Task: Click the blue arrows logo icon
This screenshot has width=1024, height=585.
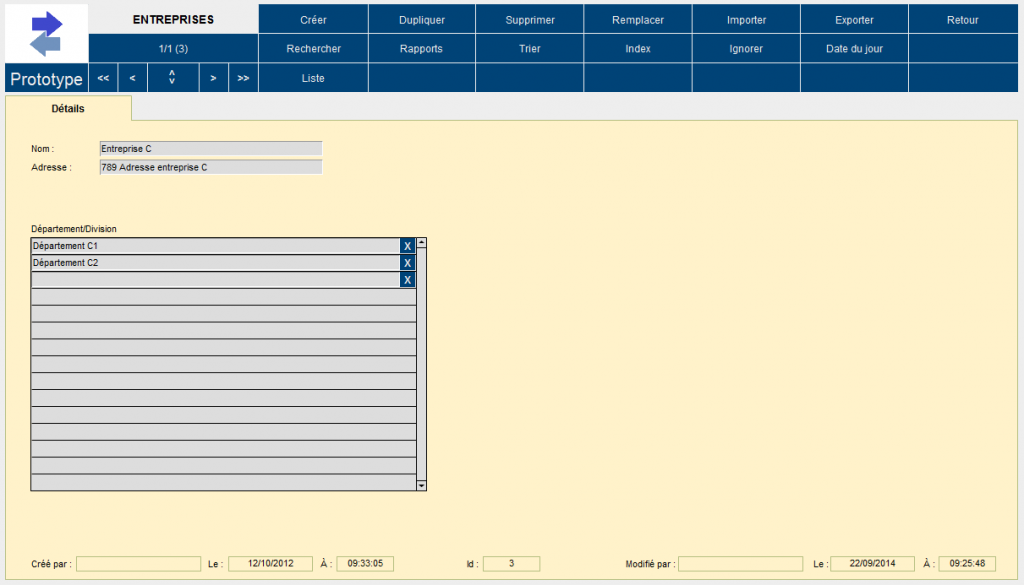Action: (x=46, y=33)
